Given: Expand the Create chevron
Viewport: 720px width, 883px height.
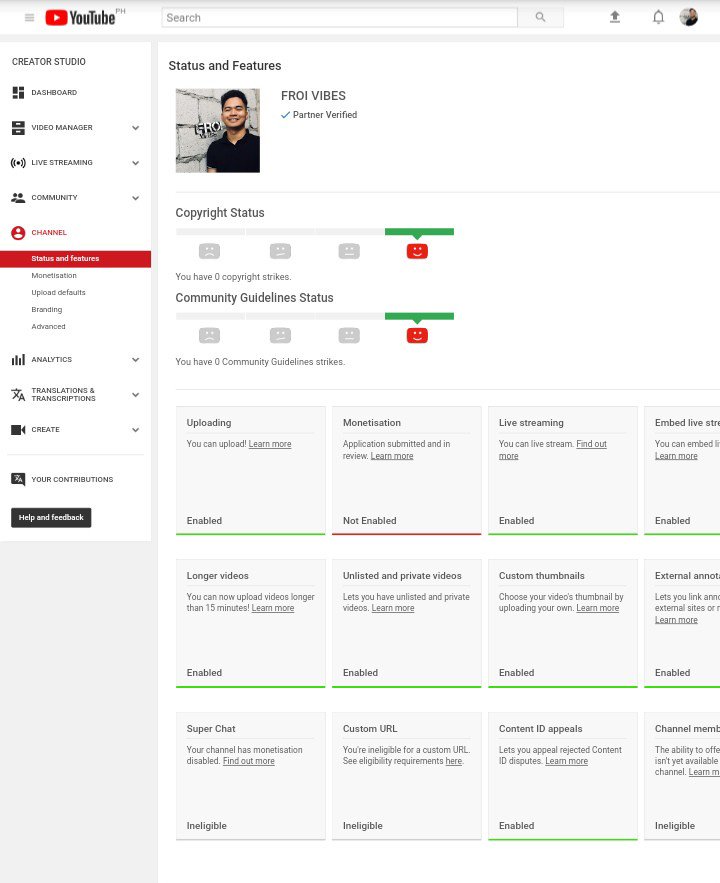Looking at the screenshot, I should click(x=136, y=430).
